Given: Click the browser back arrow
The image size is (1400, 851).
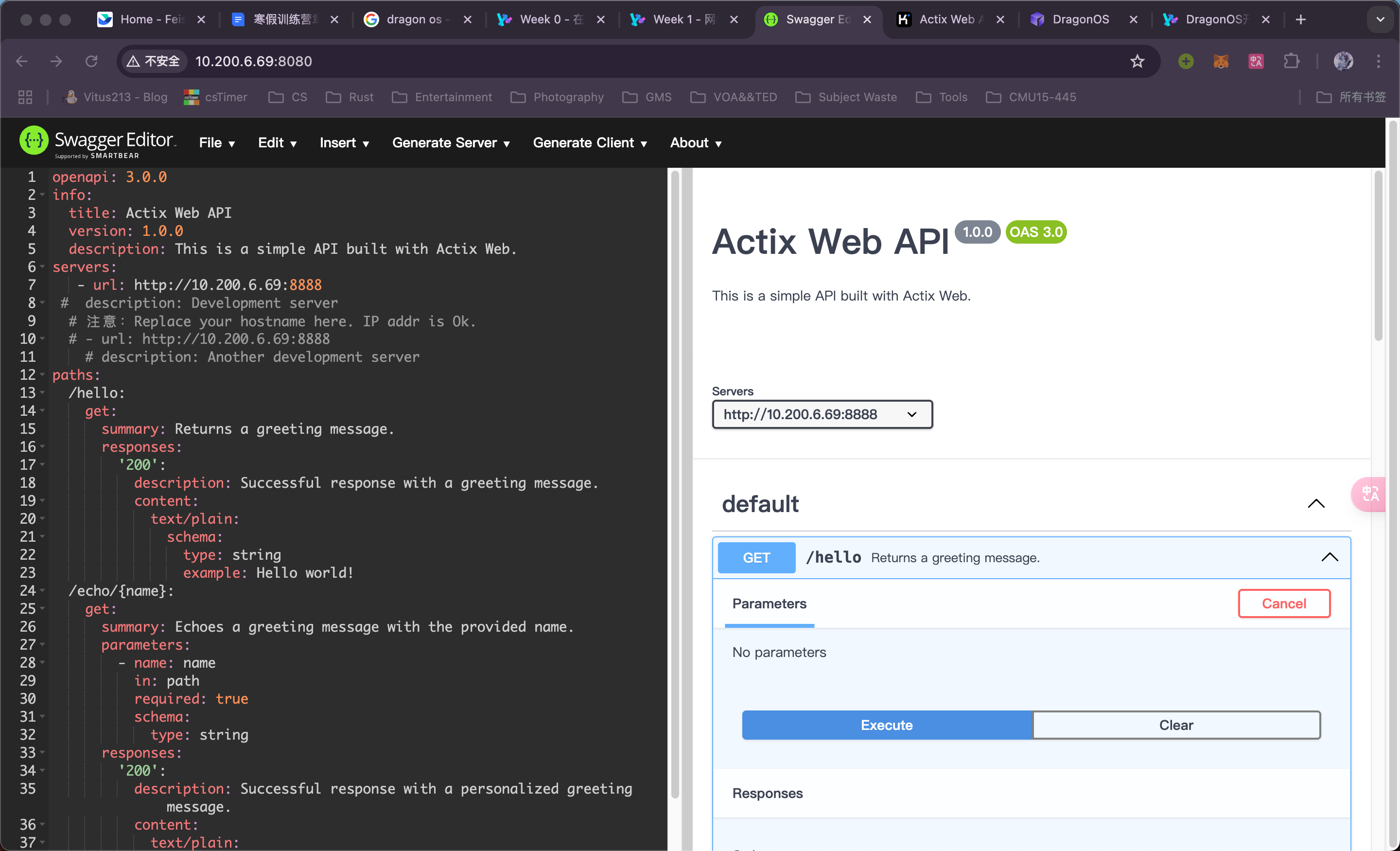Looking at the screenshot, I should tap(21, 61).
